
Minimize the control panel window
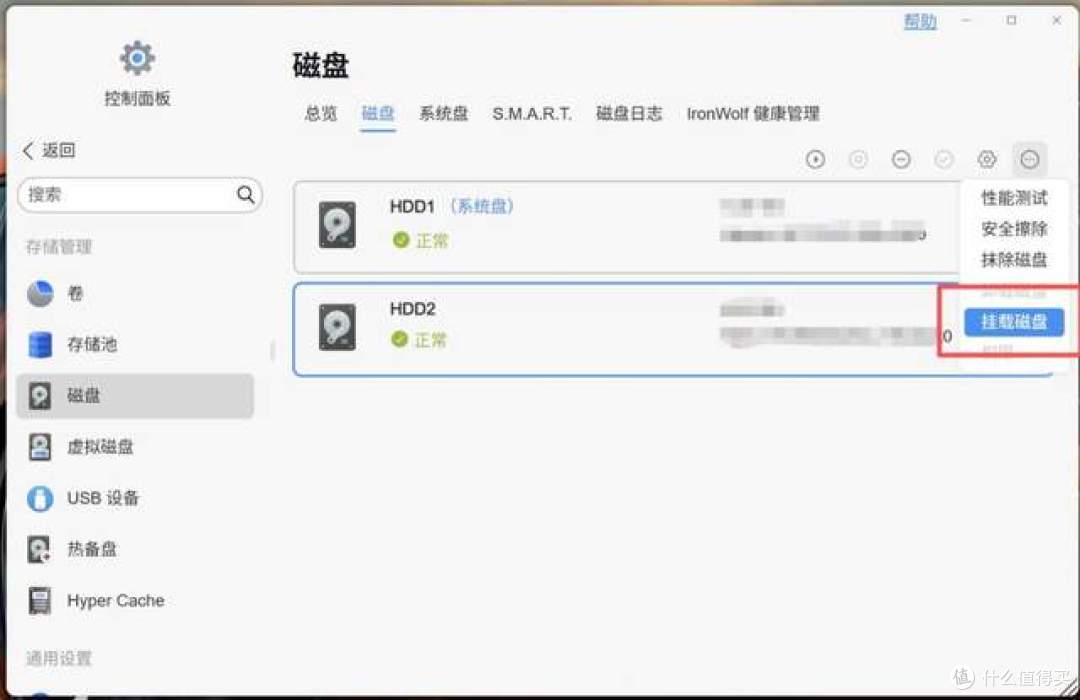click(966, 21)
